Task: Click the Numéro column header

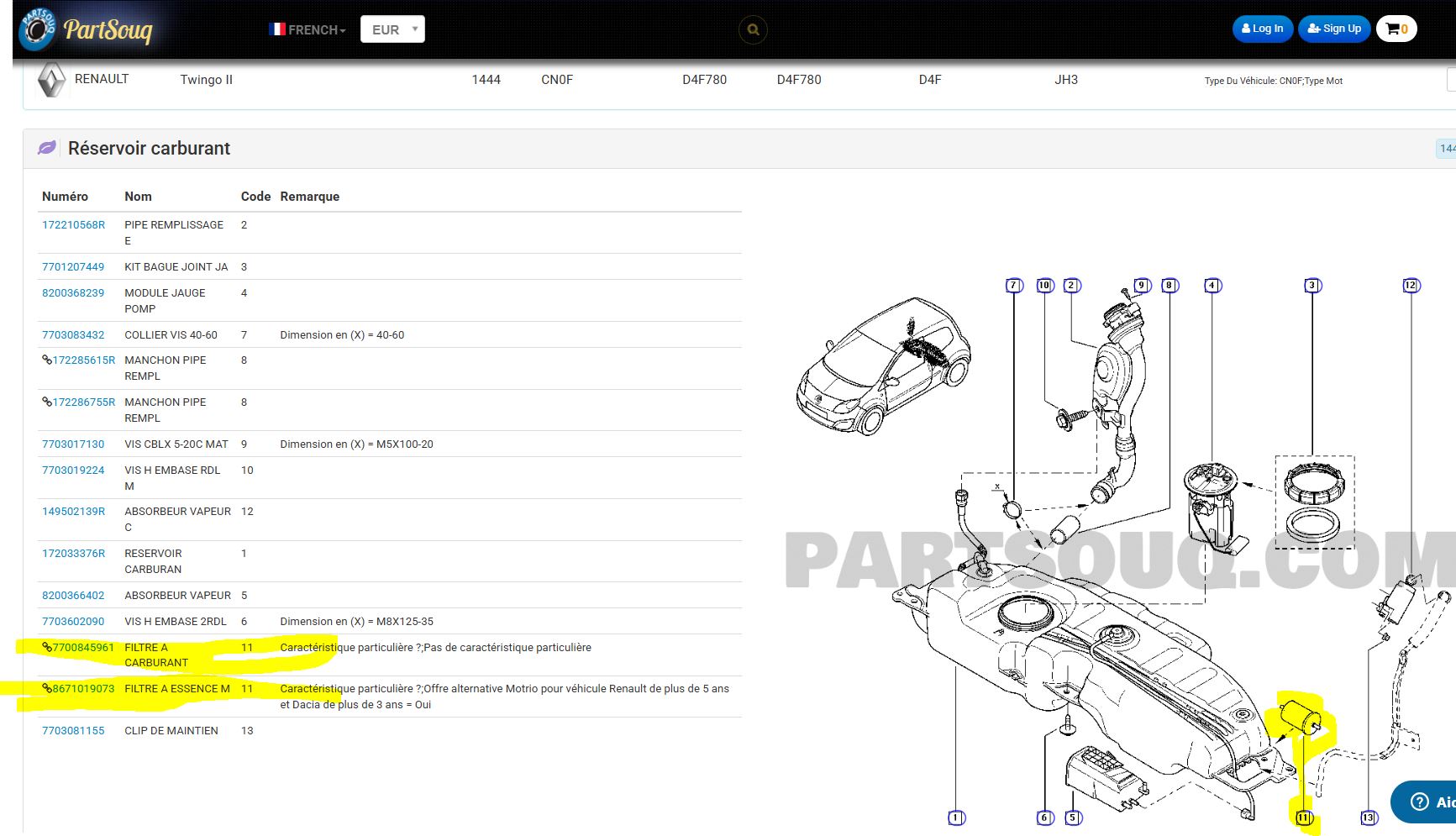Action: (x=65, y=197)
